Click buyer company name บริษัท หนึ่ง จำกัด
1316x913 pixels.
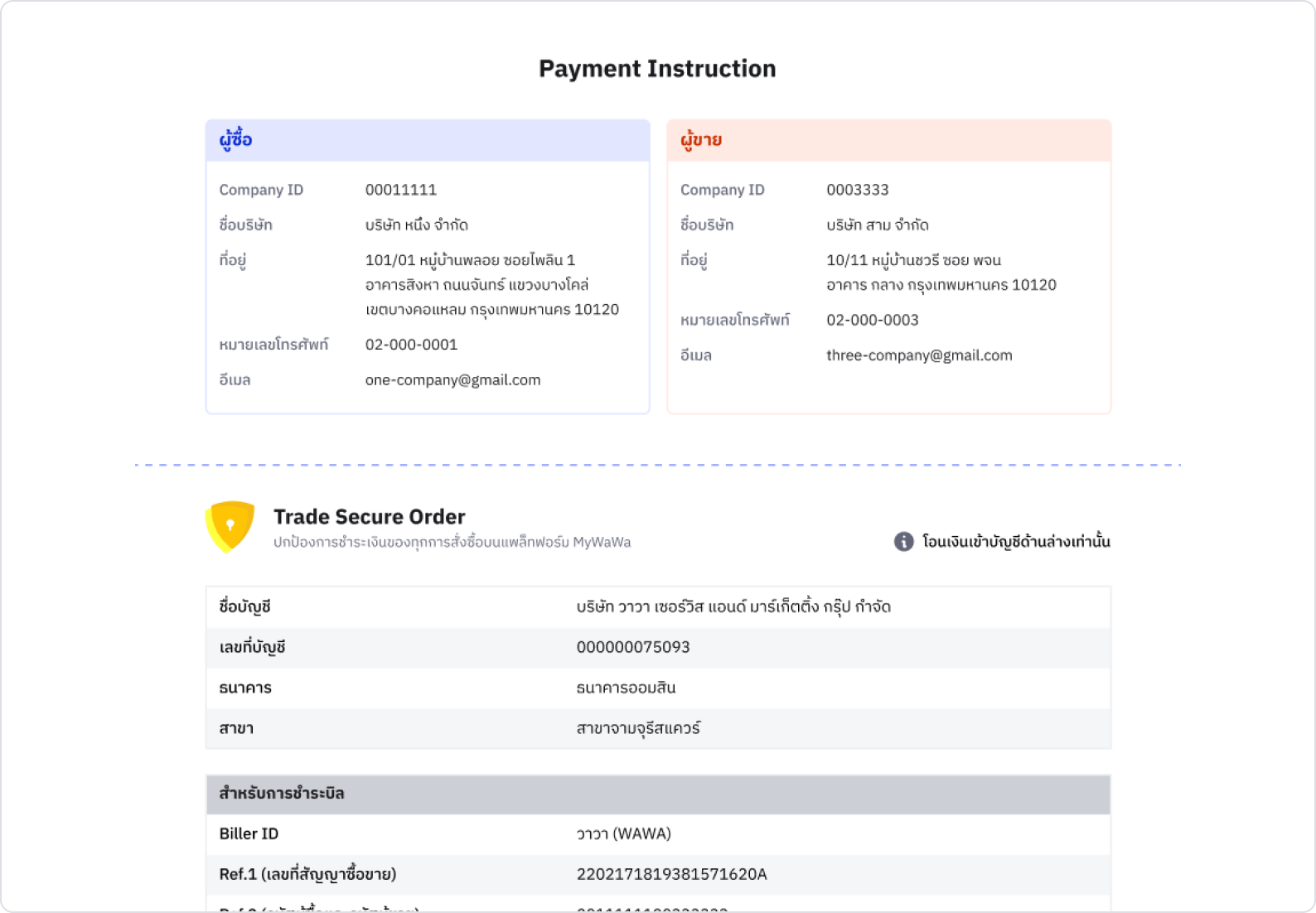pos(416,225)
